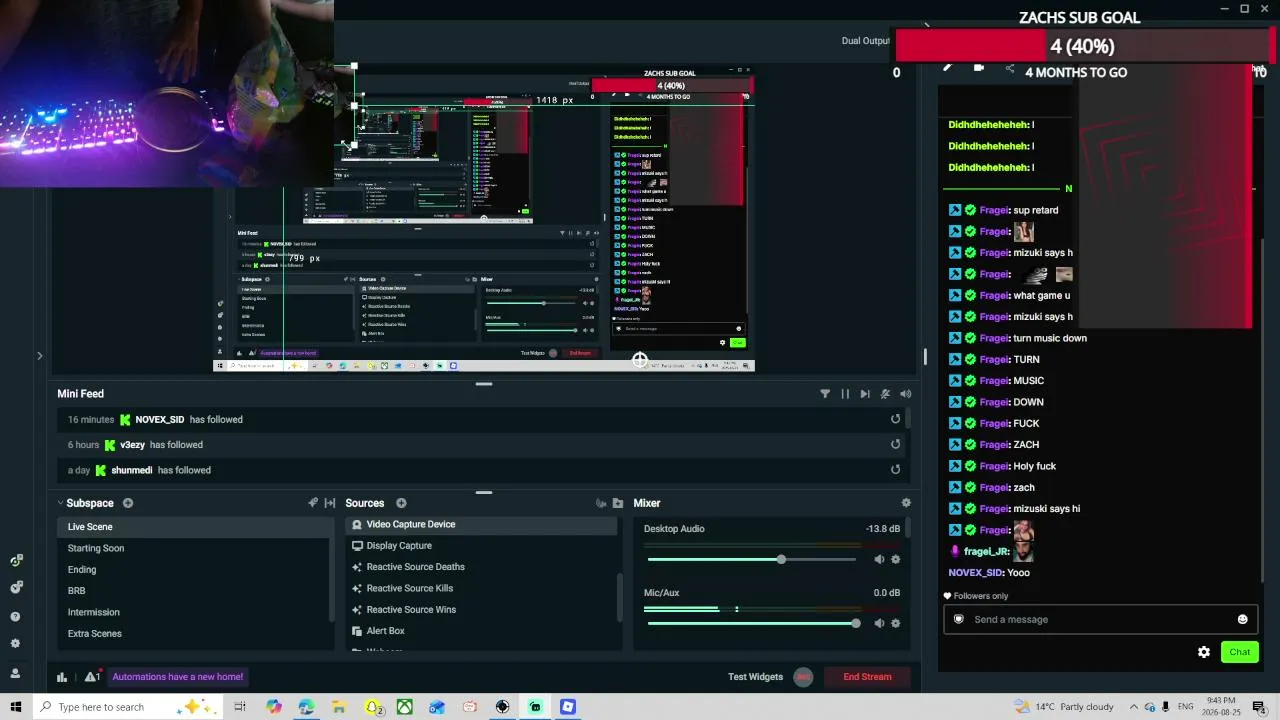This screenshot has height=720, width=1280.
Task: Open Microsoft Edge from the taskbar
Action: coord(306,707)
